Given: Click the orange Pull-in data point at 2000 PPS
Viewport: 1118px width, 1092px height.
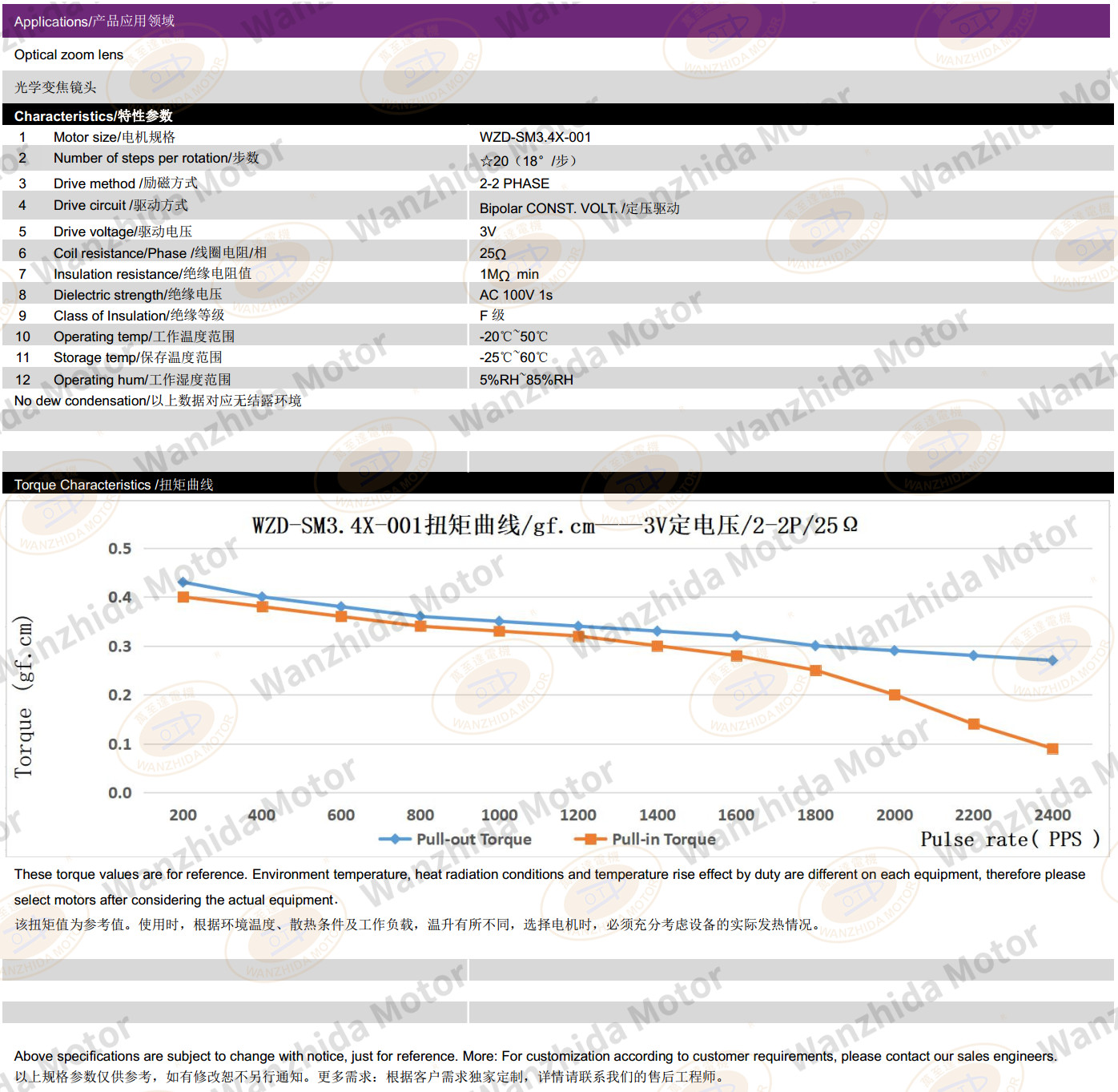Looking at the screenshot, I should (895, 695).
